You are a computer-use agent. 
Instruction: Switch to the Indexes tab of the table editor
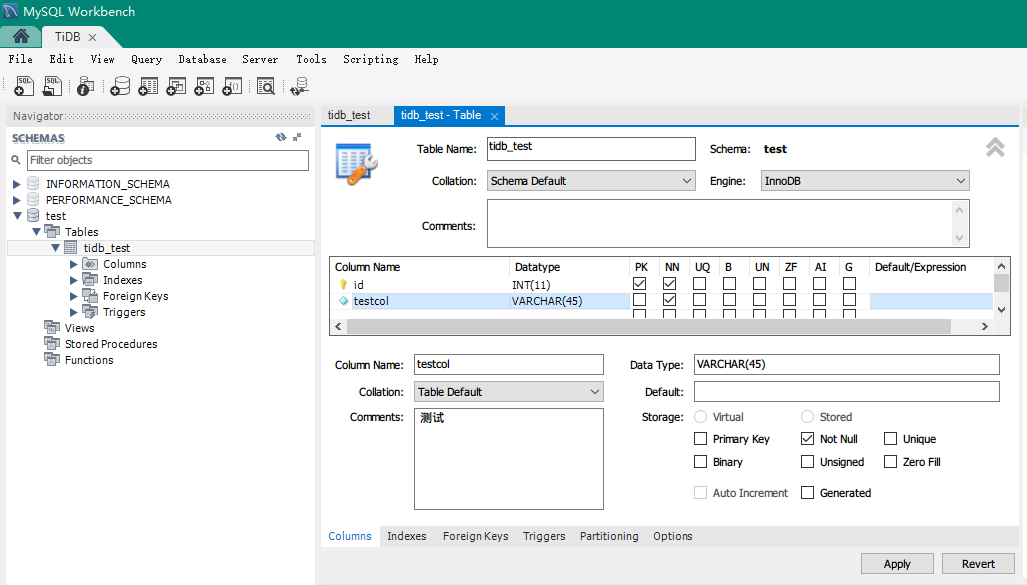[x=407, y=536]
